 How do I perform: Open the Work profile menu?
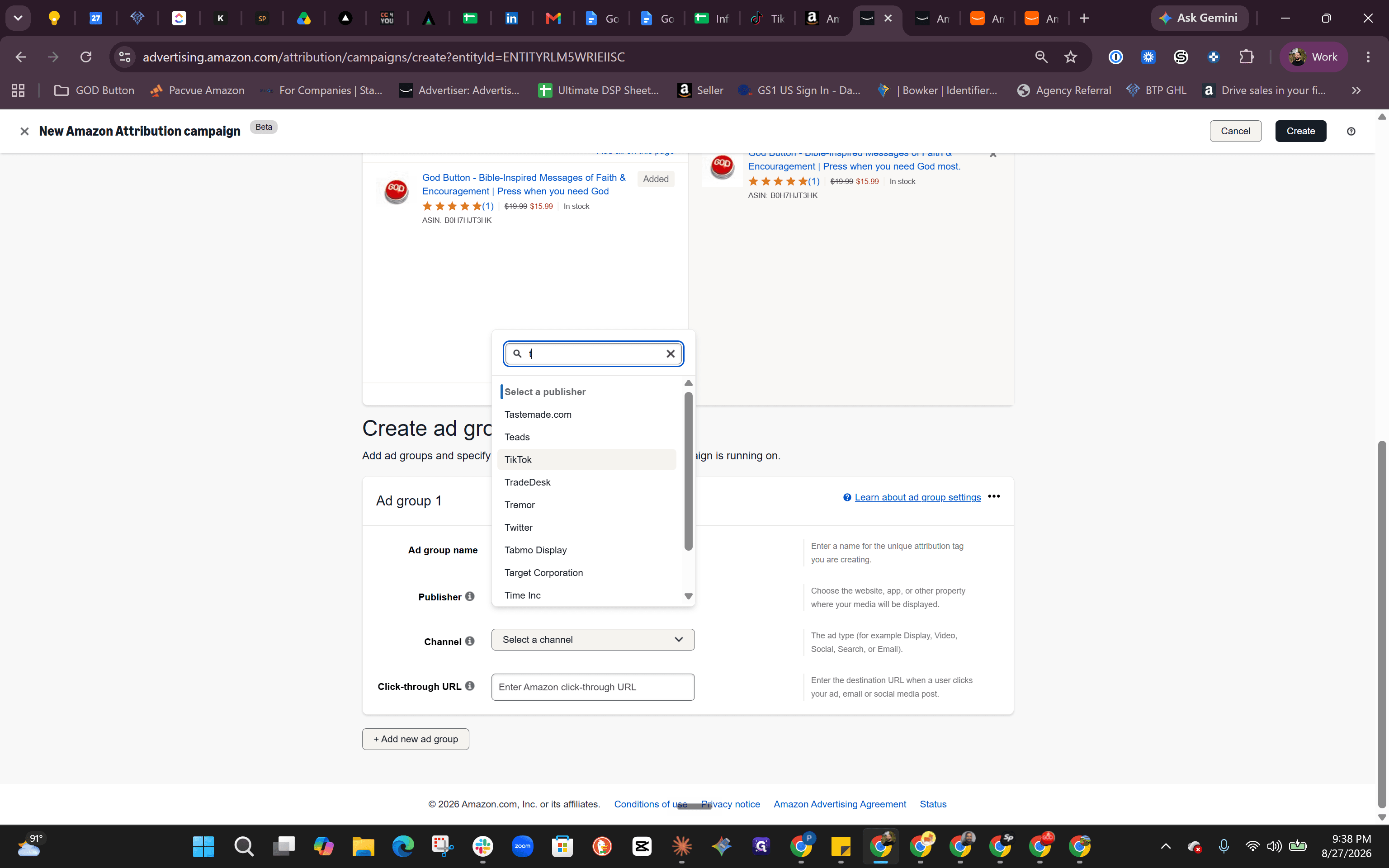point(1313,57)
